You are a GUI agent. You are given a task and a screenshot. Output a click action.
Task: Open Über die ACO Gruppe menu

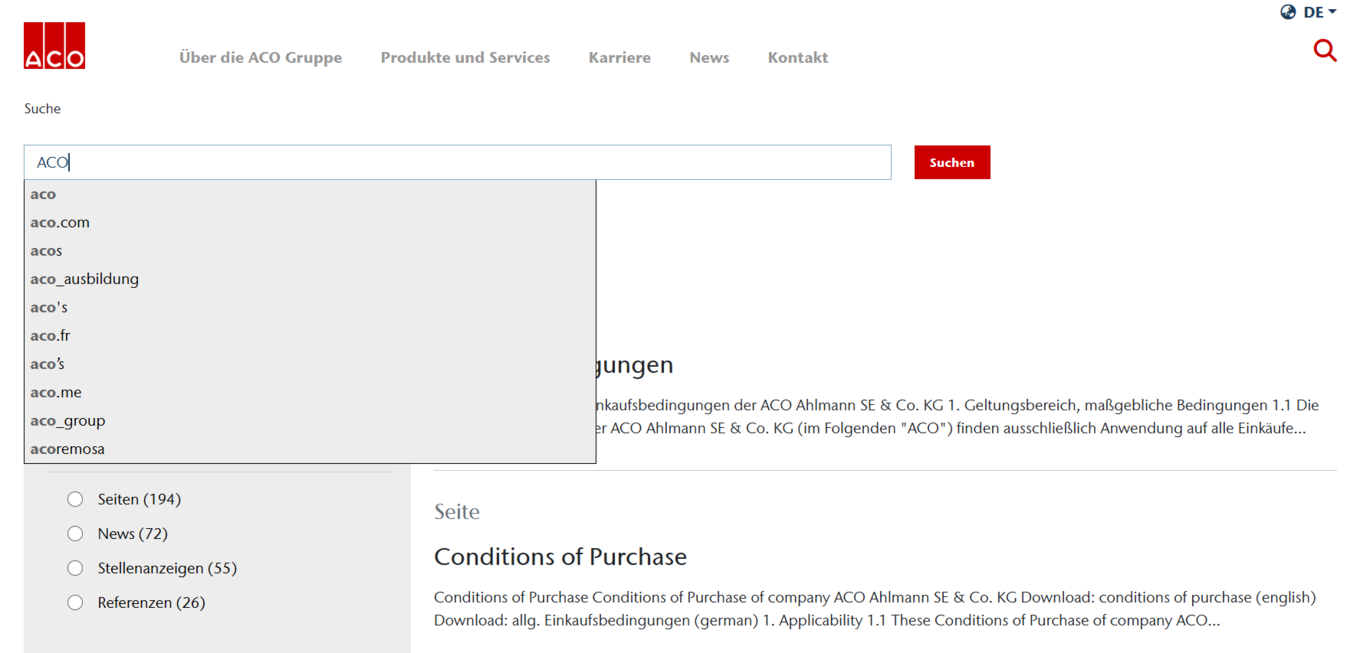(x=260, y=58)
